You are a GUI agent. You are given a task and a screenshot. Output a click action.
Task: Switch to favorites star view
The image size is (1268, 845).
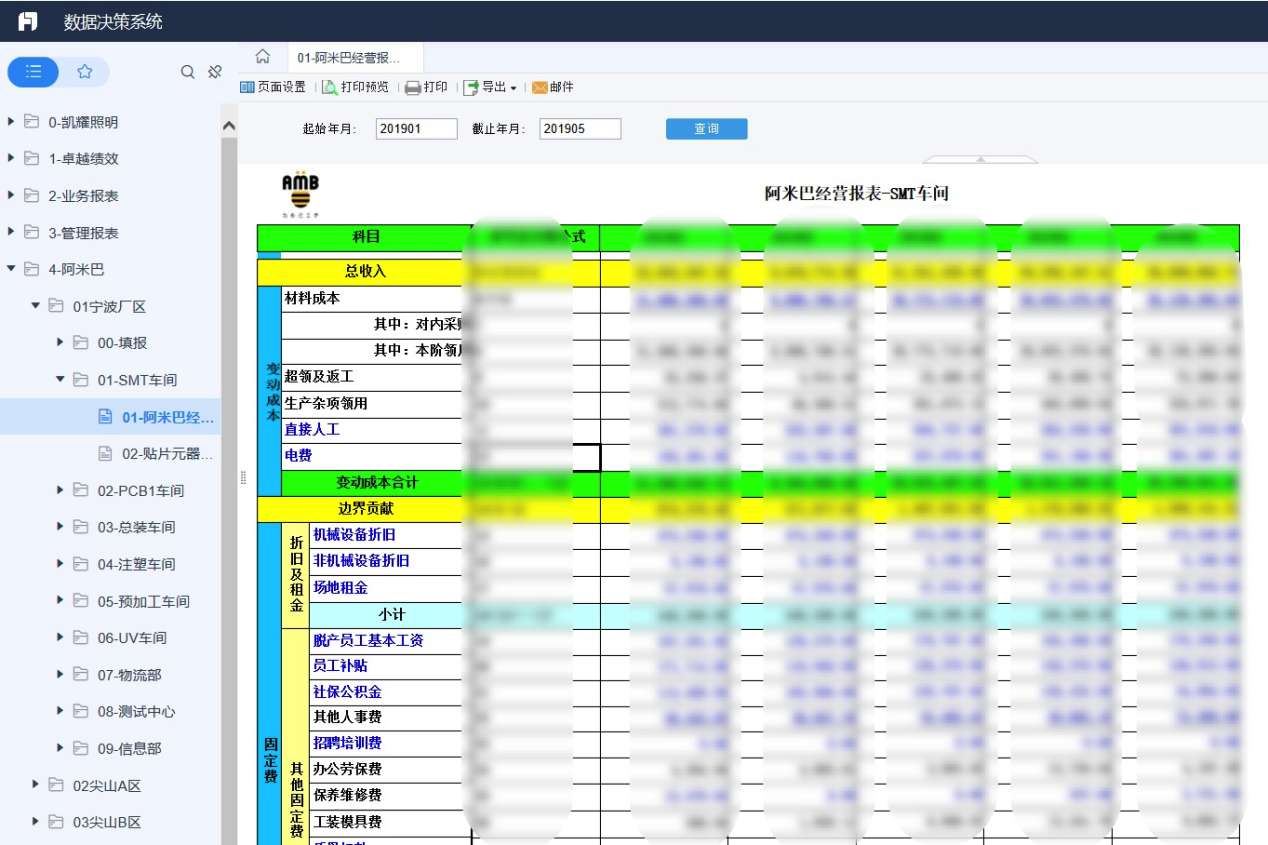[85, 72]
